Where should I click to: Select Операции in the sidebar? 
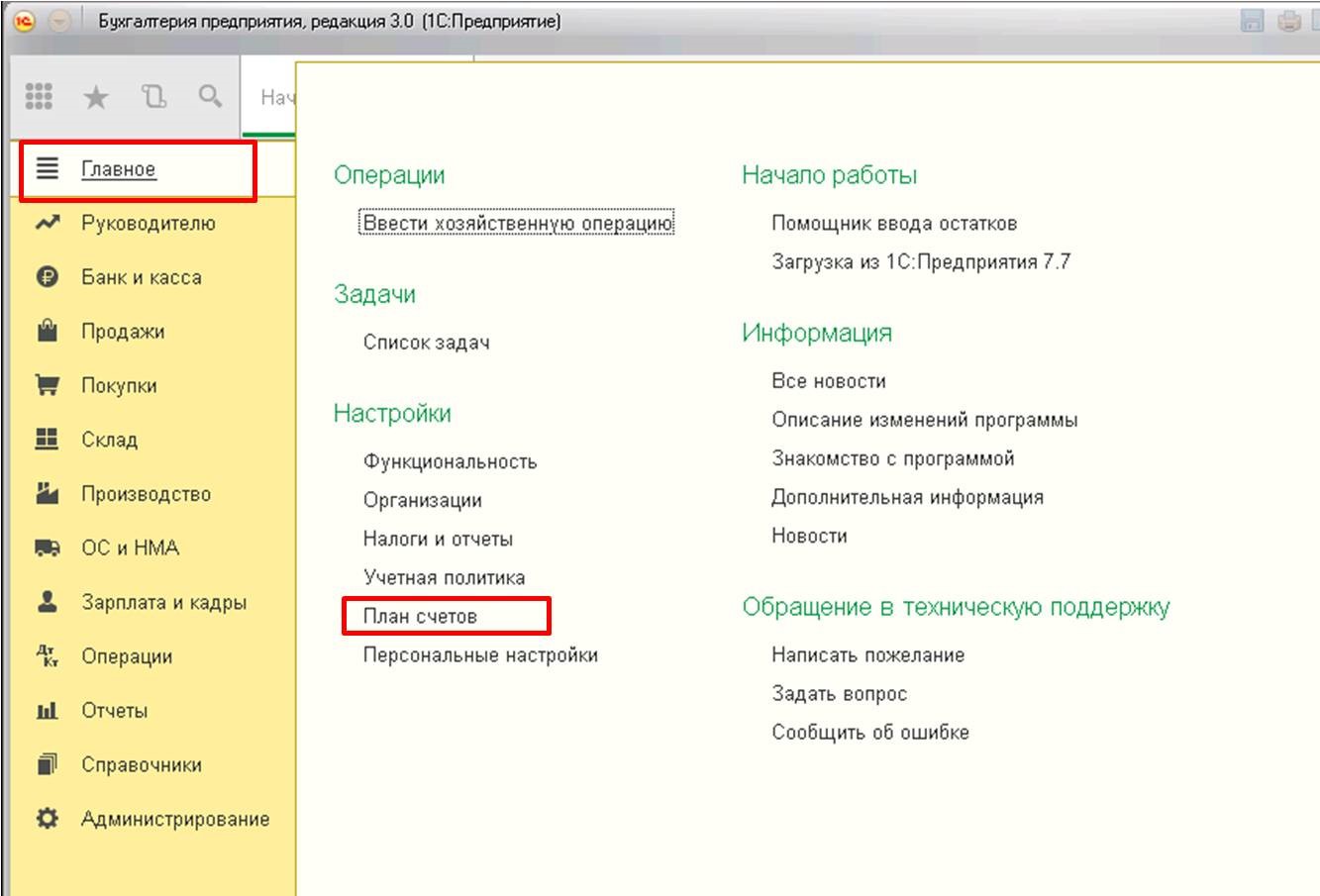pyautogui.click(x=127, y=656)
